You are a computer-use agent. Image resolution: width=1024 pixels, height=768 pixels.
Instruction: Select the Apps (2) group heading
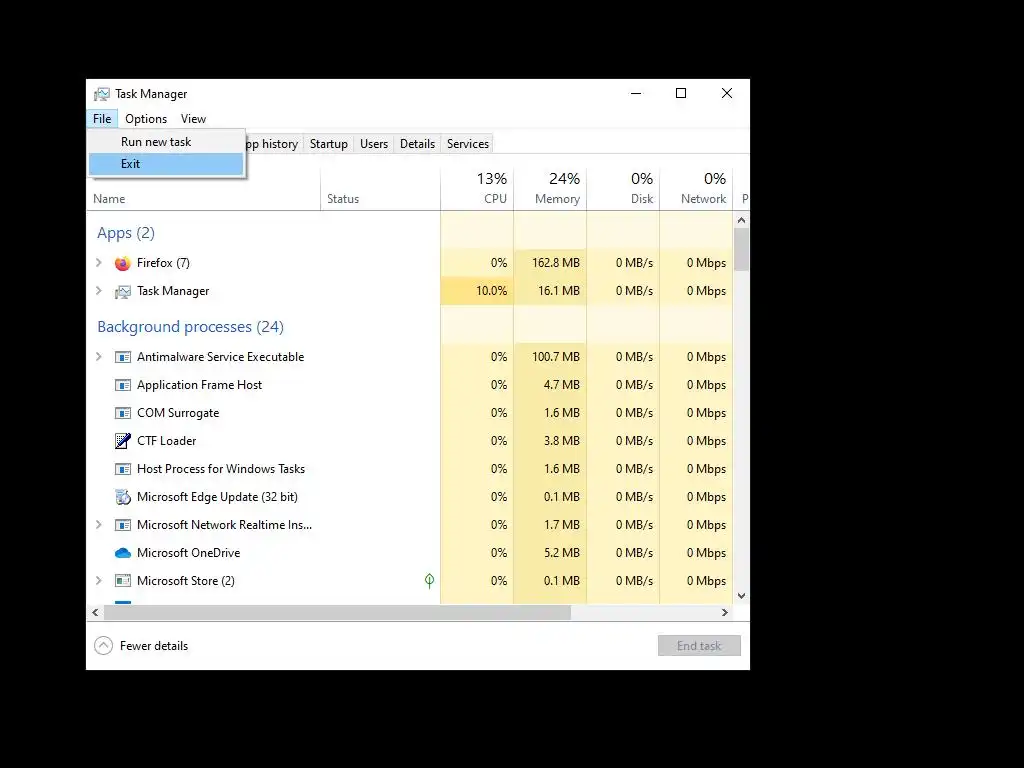126,233
